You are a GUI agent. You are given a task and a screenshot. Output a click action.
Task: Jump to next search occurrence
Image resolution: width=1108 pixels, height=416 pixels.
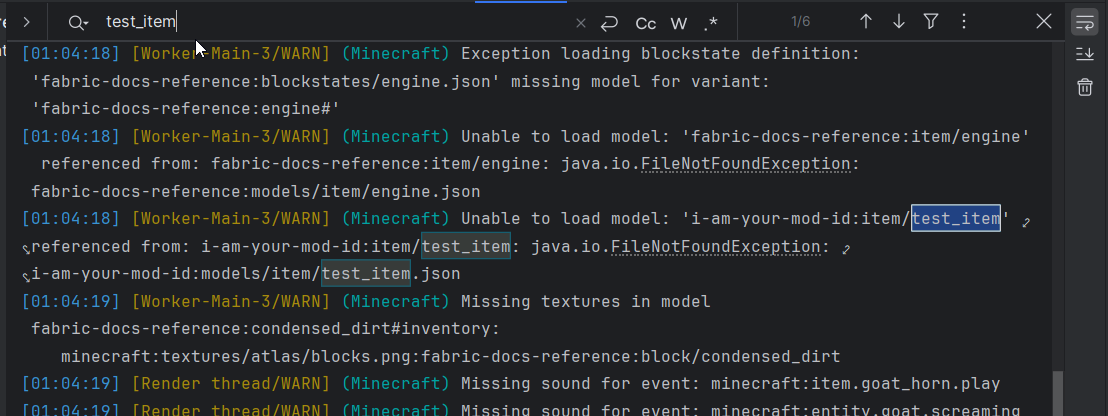coord(898,21)
